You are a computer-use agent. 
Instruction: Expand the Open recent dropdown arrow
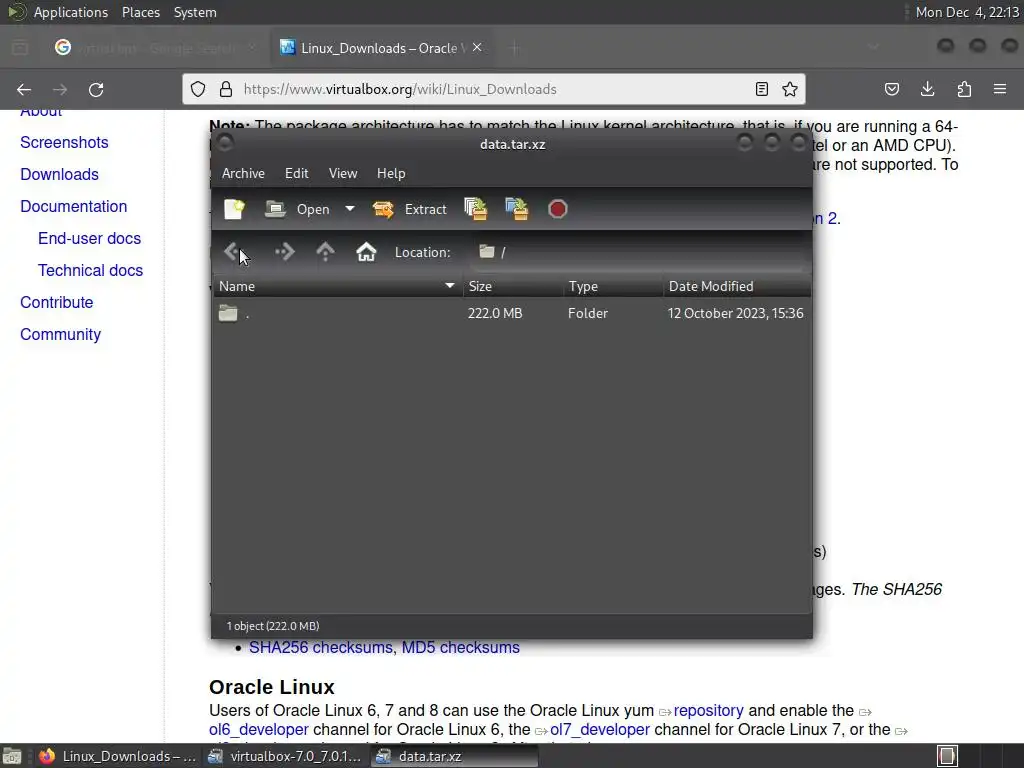pos(350,209)
